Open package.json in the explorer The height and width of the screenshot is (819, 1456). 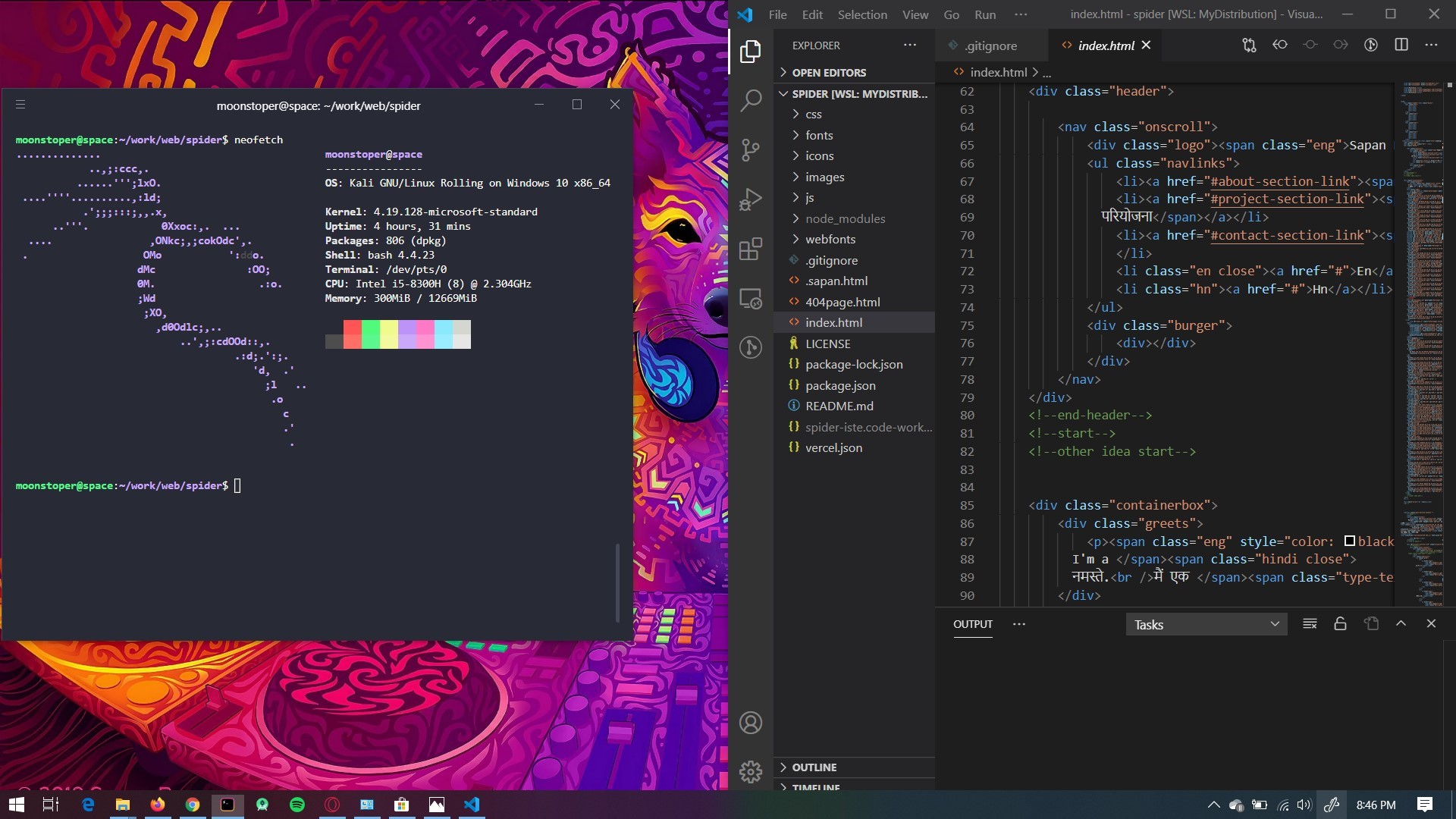click(x=840, y=385)
